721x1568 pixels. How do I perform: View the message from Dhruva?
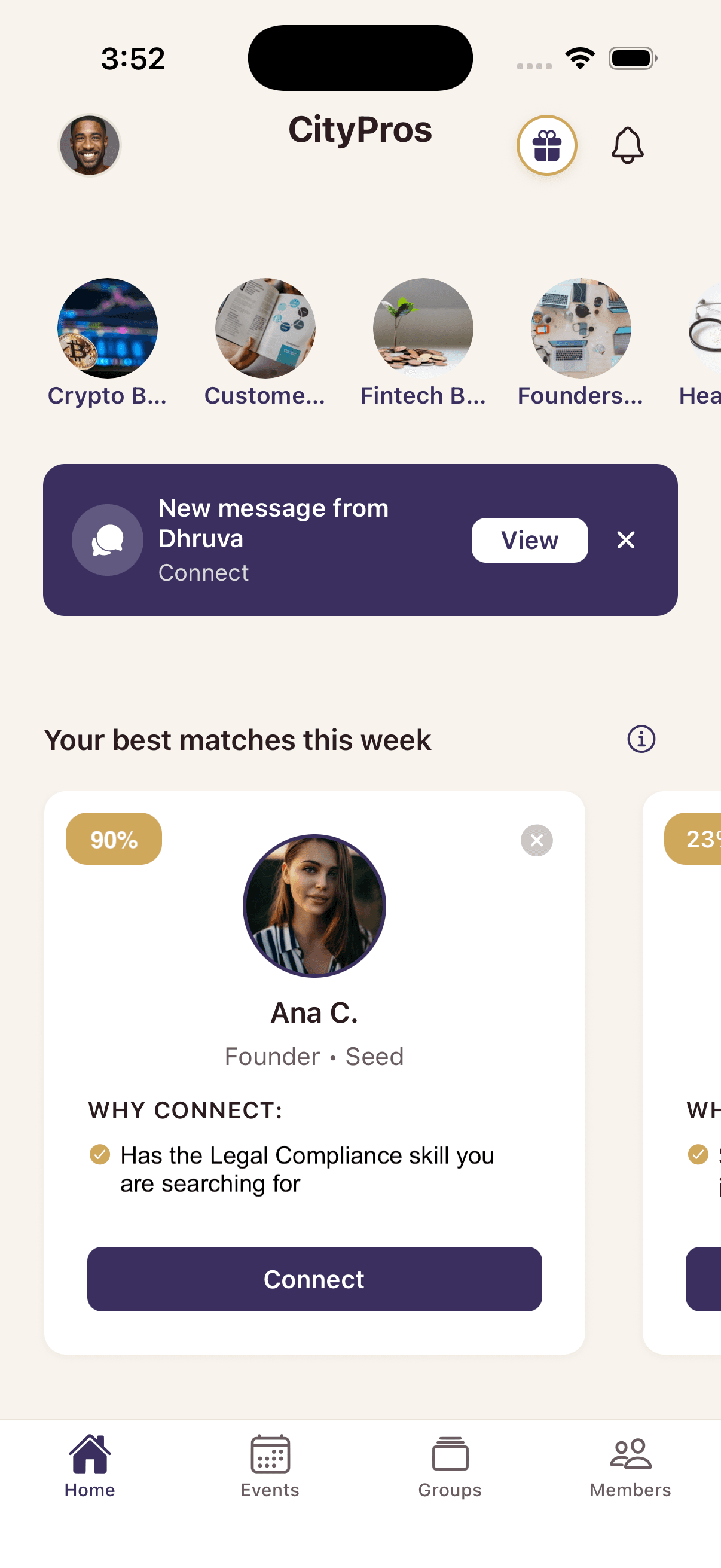coord(528,540)
